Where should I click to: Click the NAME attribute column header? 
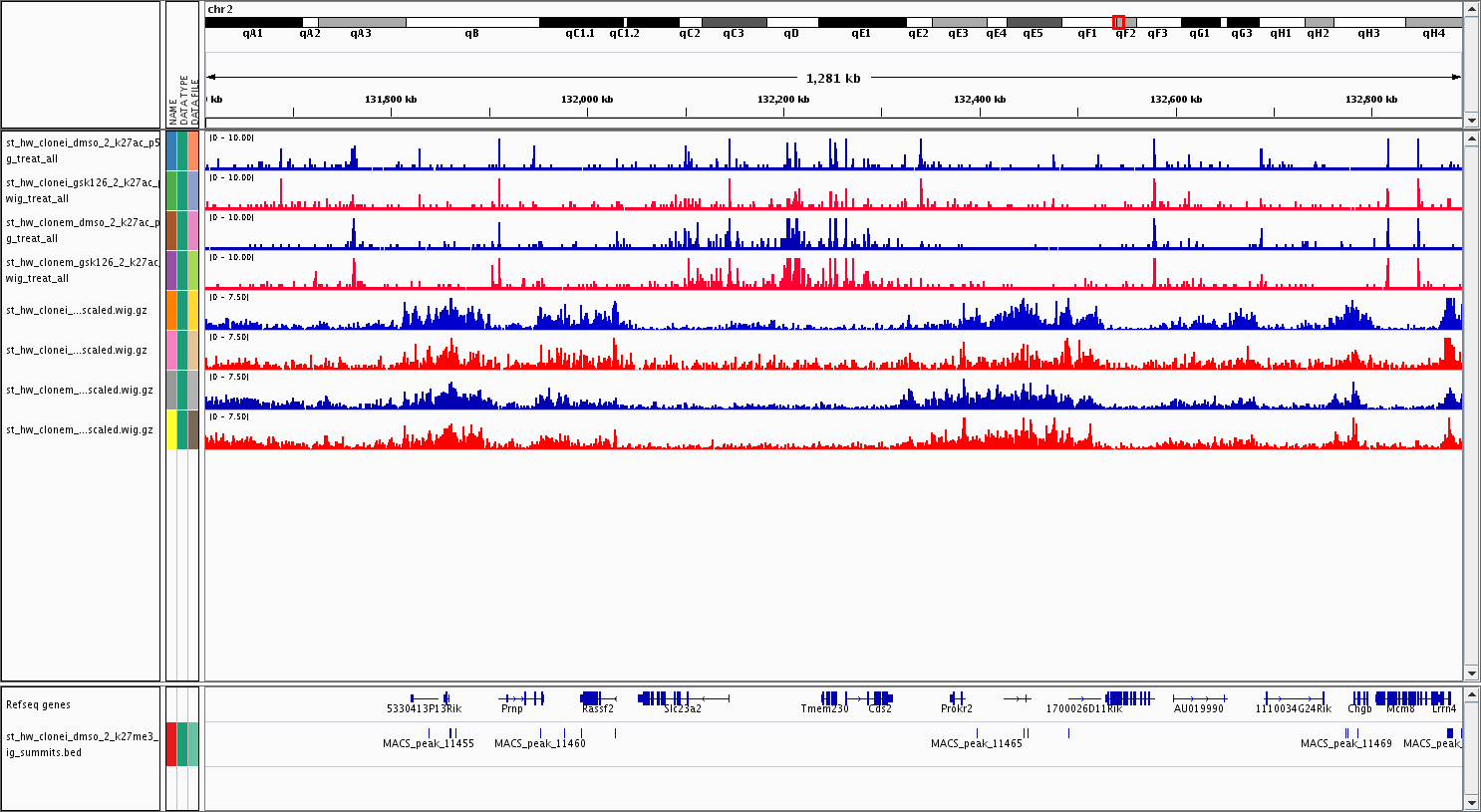pyautogui.click(x=172, y=110)
